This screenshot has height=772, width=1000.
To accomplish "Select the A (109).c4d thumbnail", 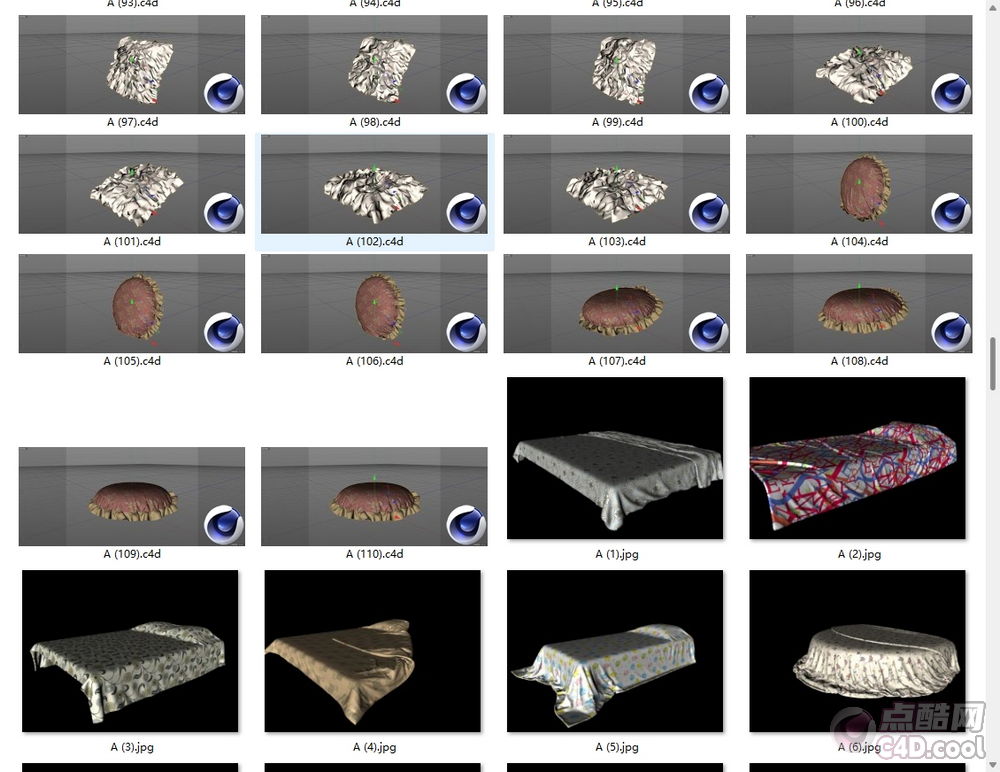I will click(132, 496).
